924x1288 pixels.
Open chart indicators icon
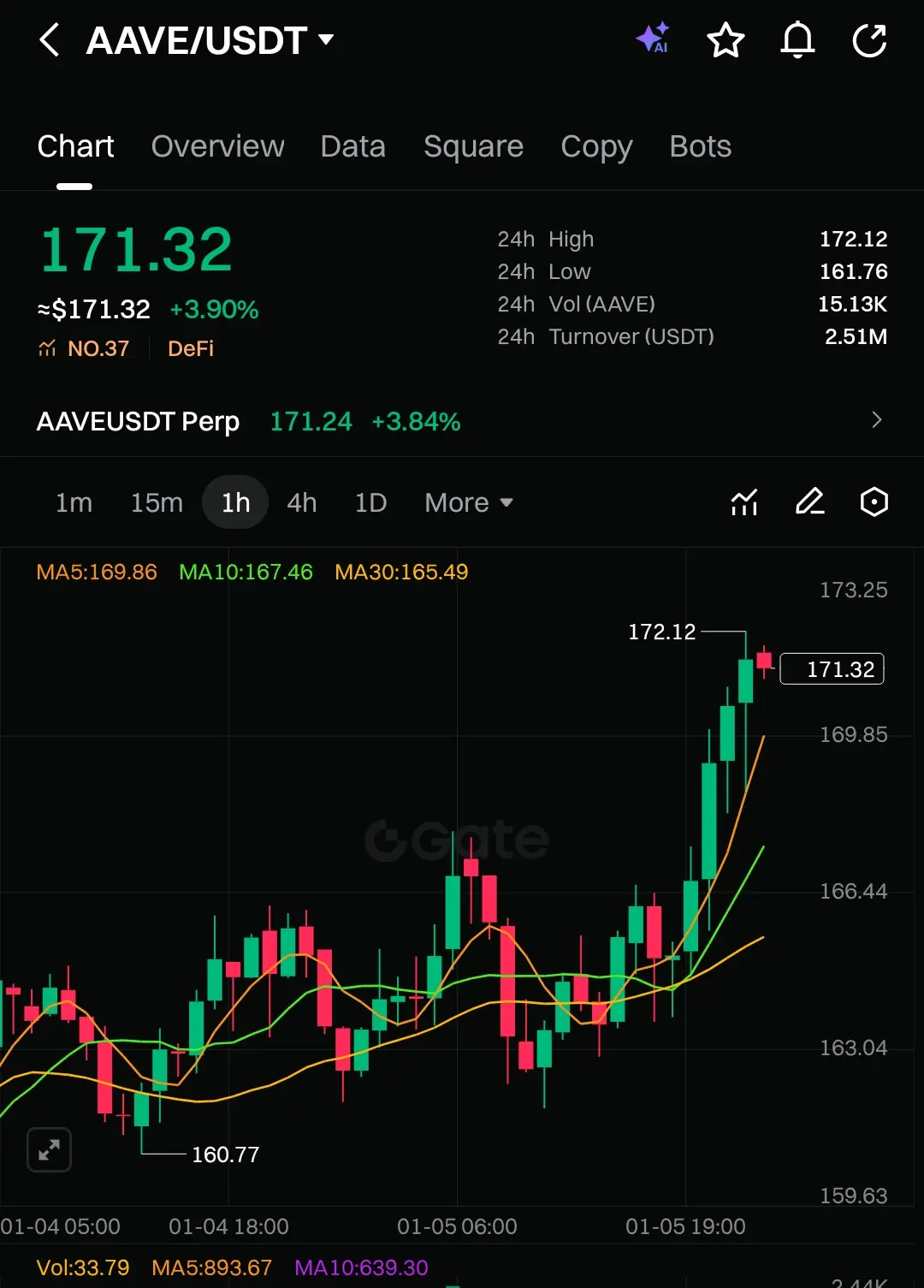click(x=744, y=502)
